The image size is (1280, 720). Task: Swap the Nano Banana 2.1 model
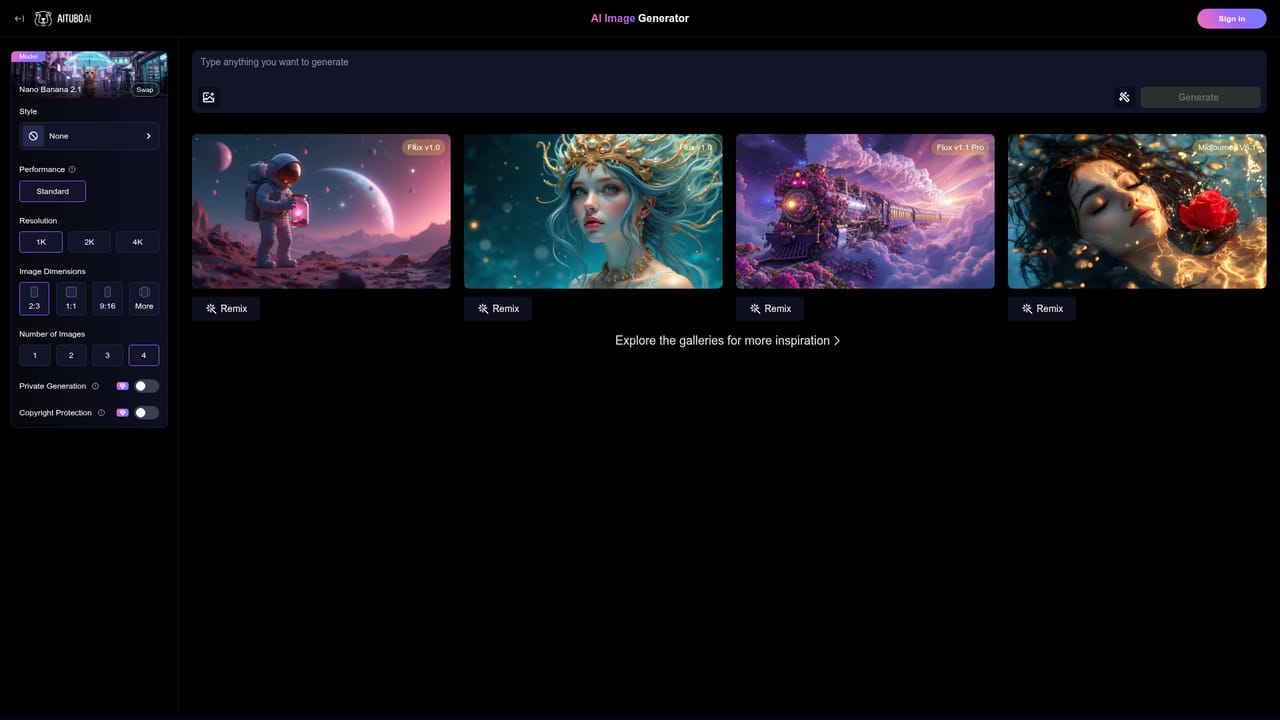pos(145,90)
